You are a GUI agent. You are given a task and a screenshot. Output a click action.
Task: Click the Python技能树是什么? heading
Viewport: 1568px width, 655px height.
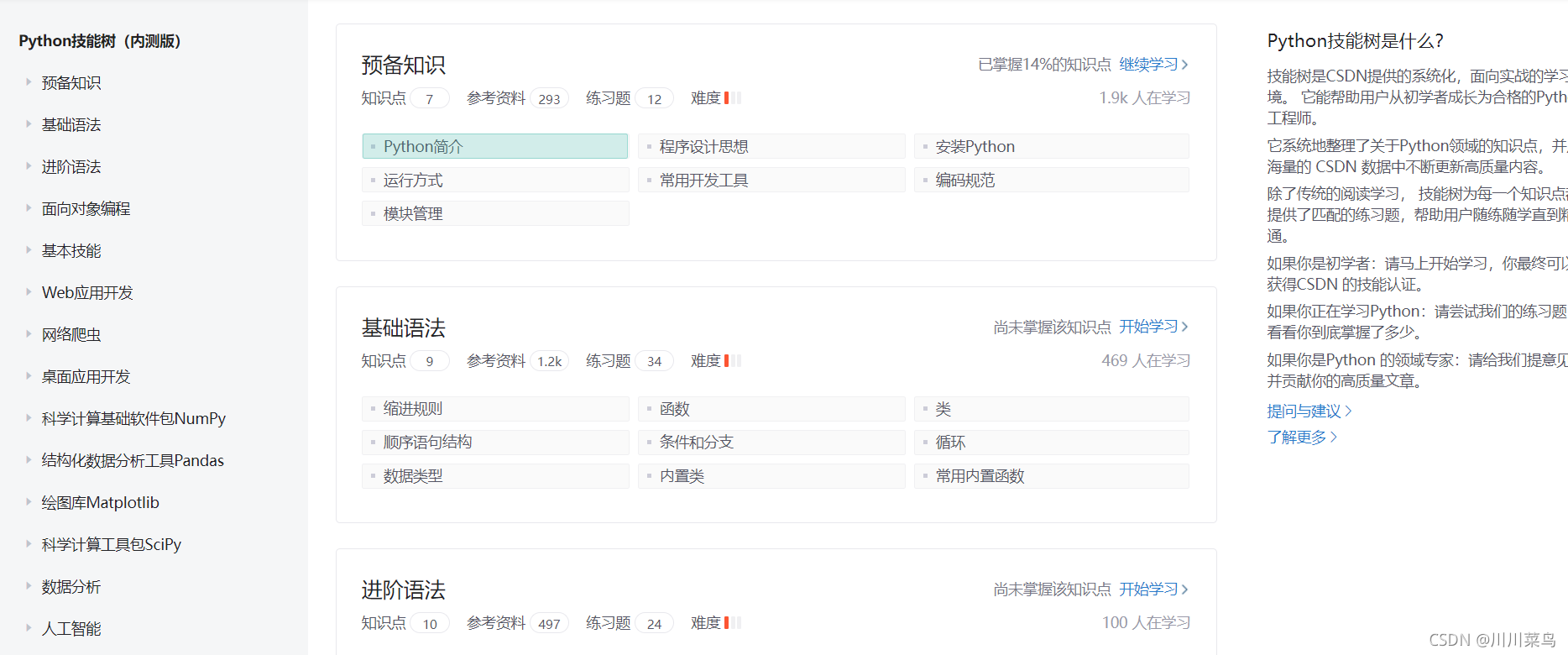click(x=1355, y=41)
